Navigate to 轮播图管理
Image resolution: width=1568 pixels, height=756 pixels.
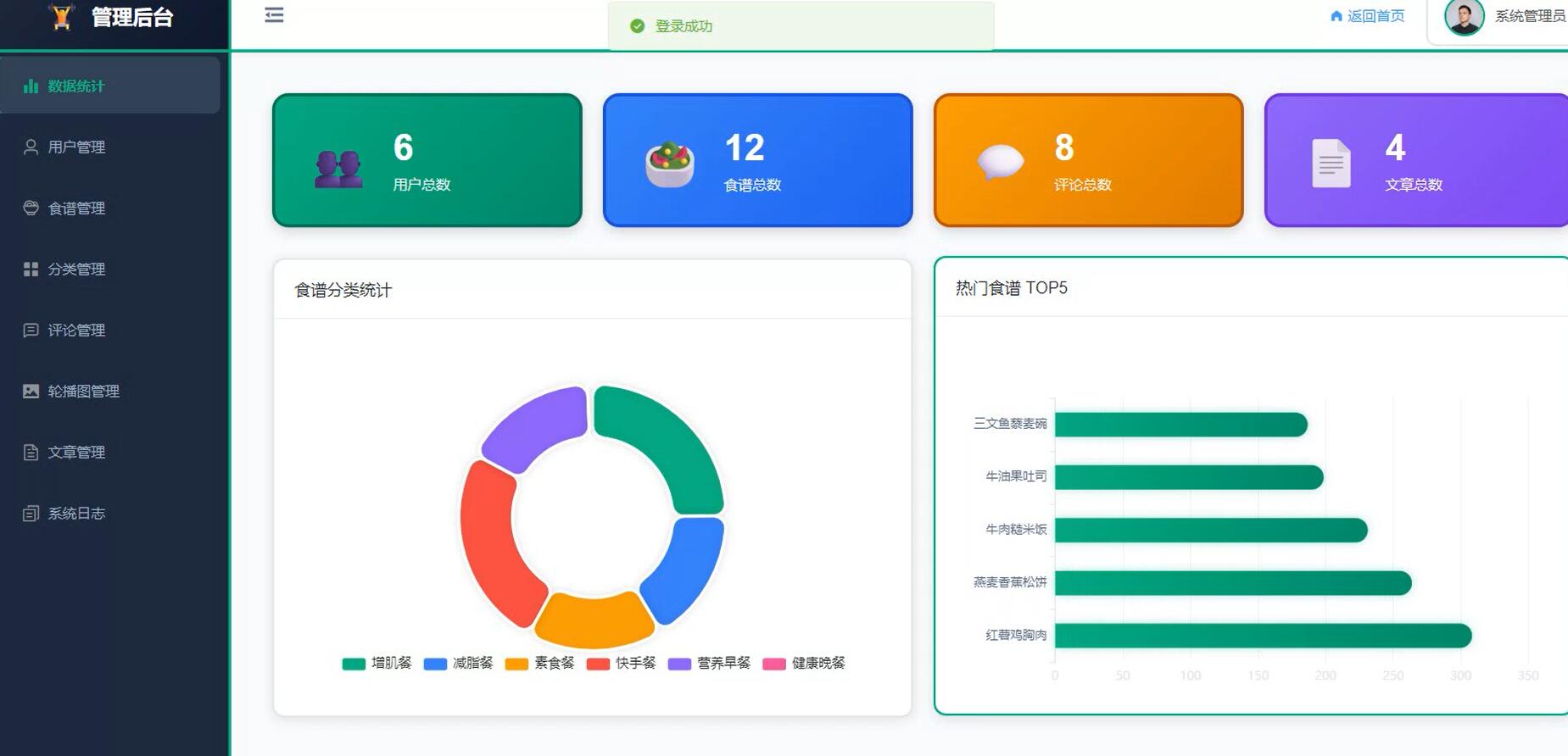point(110,391)
